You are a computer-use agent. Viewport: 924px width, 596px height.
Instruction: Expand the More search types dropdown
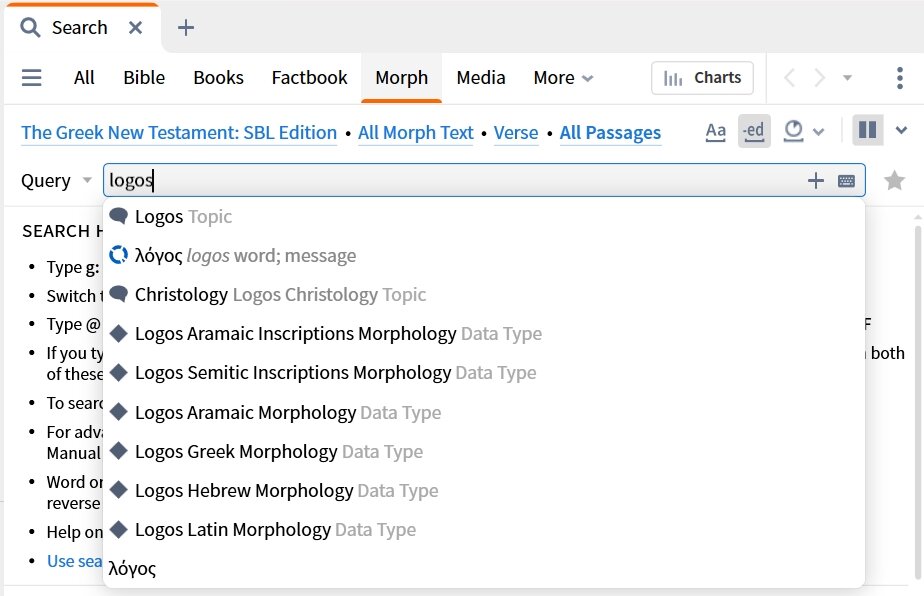click(563, 78)
